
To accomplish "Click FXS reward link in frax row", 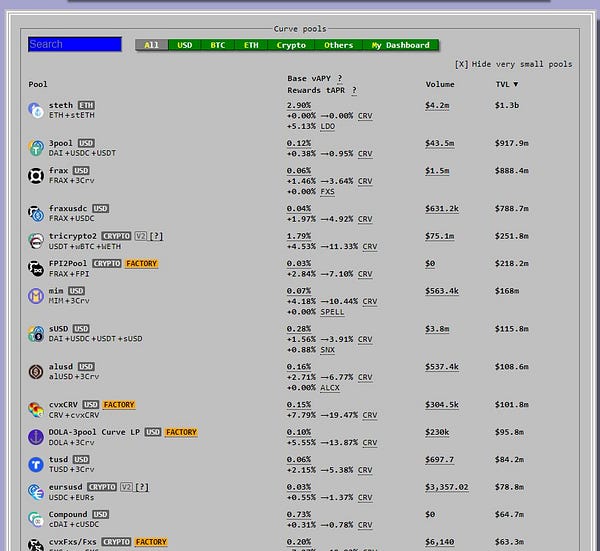I will click(328, 192).
